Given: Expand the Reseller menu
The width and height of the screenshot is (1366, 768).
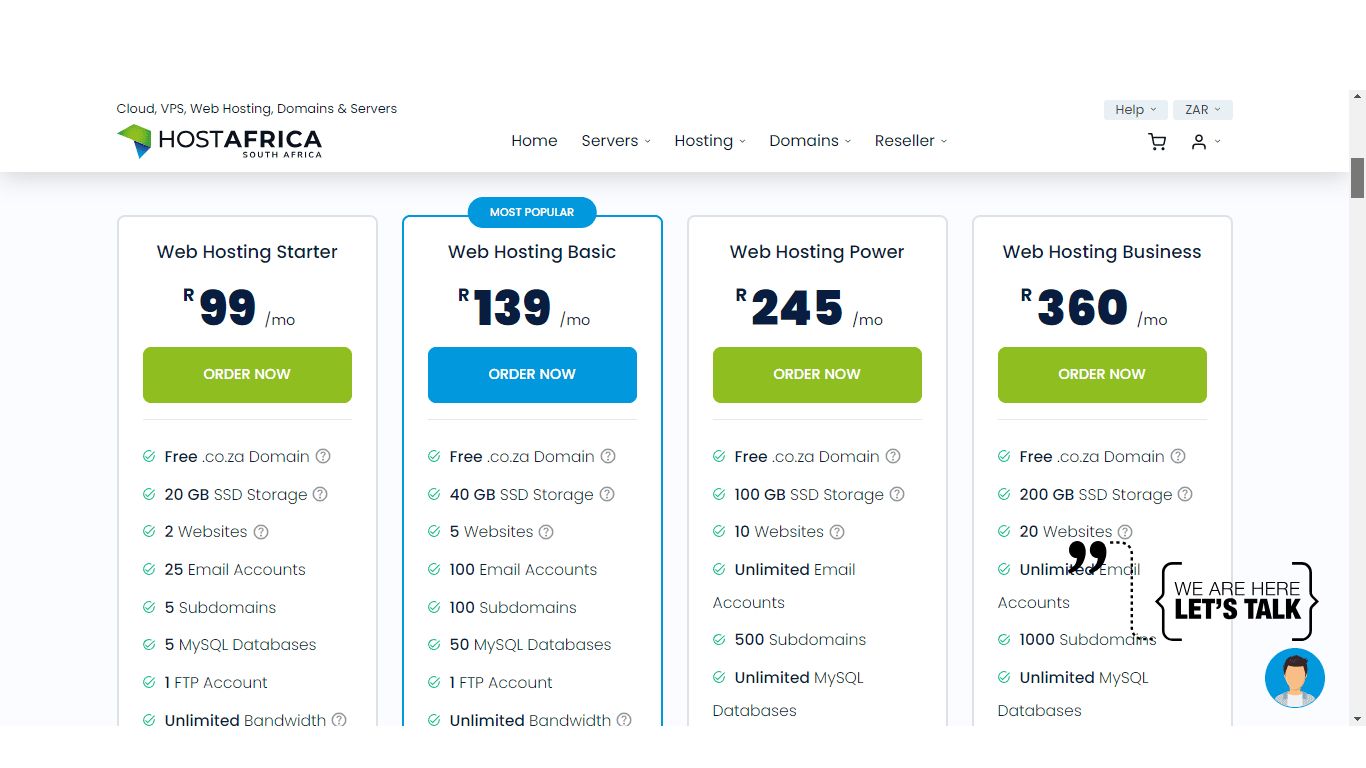Looking at the screenshot, I should [911, 141].
